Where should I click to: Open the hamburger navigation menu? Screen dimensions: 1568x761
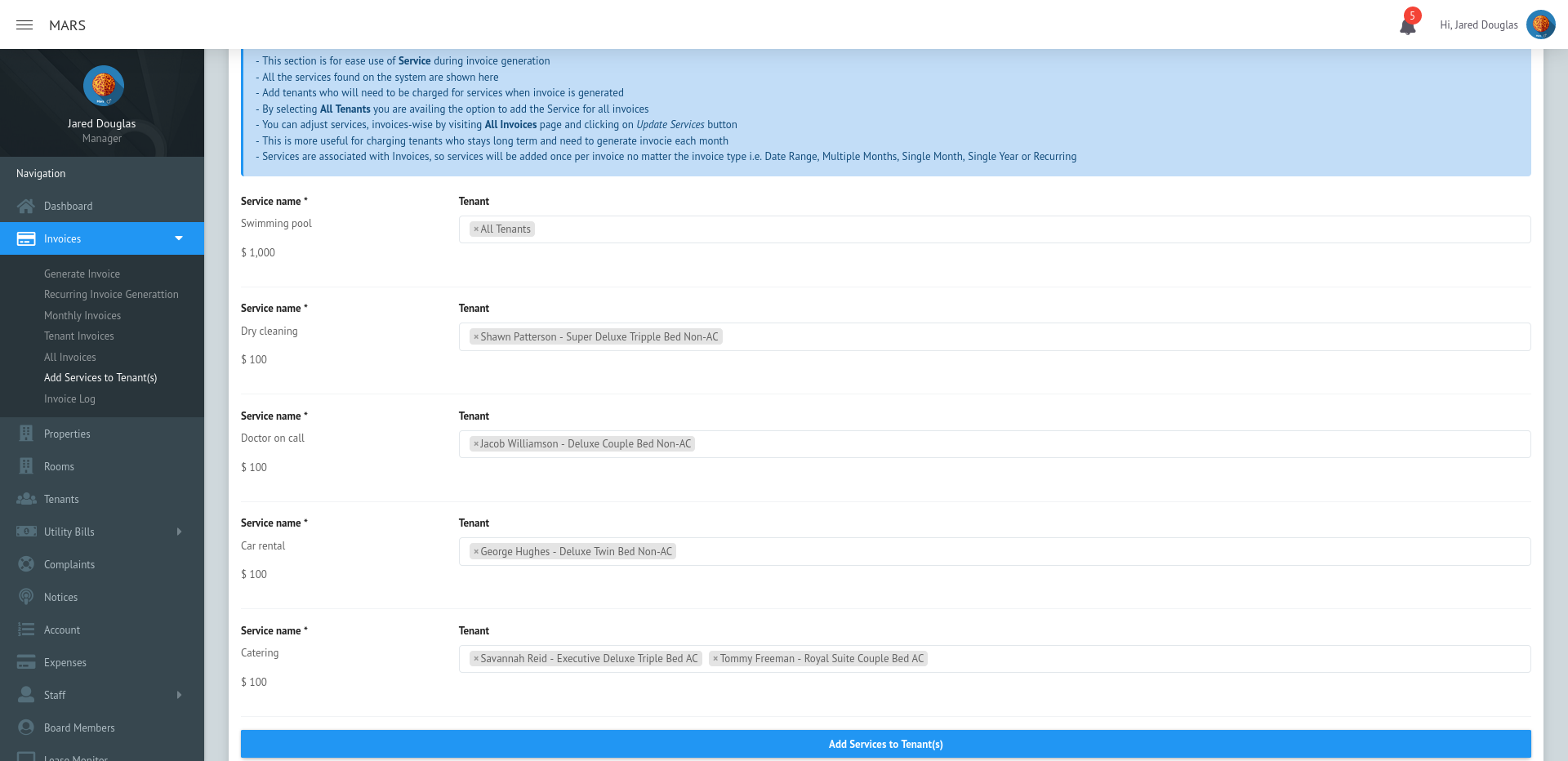24,24
